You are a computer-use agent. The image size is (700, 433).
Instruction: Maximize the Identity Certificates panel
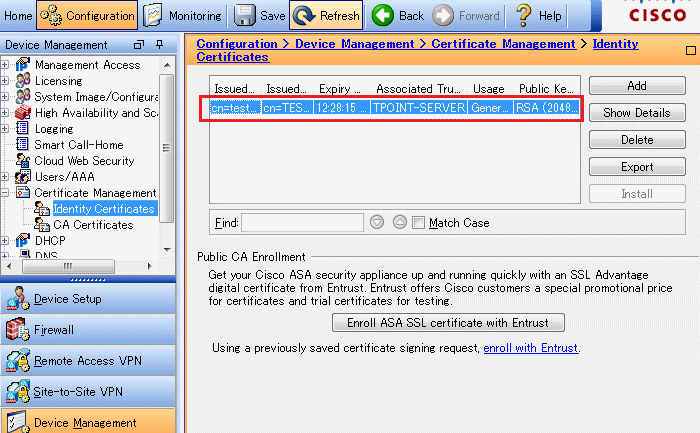pyautogui.click(x=691, y=50)
